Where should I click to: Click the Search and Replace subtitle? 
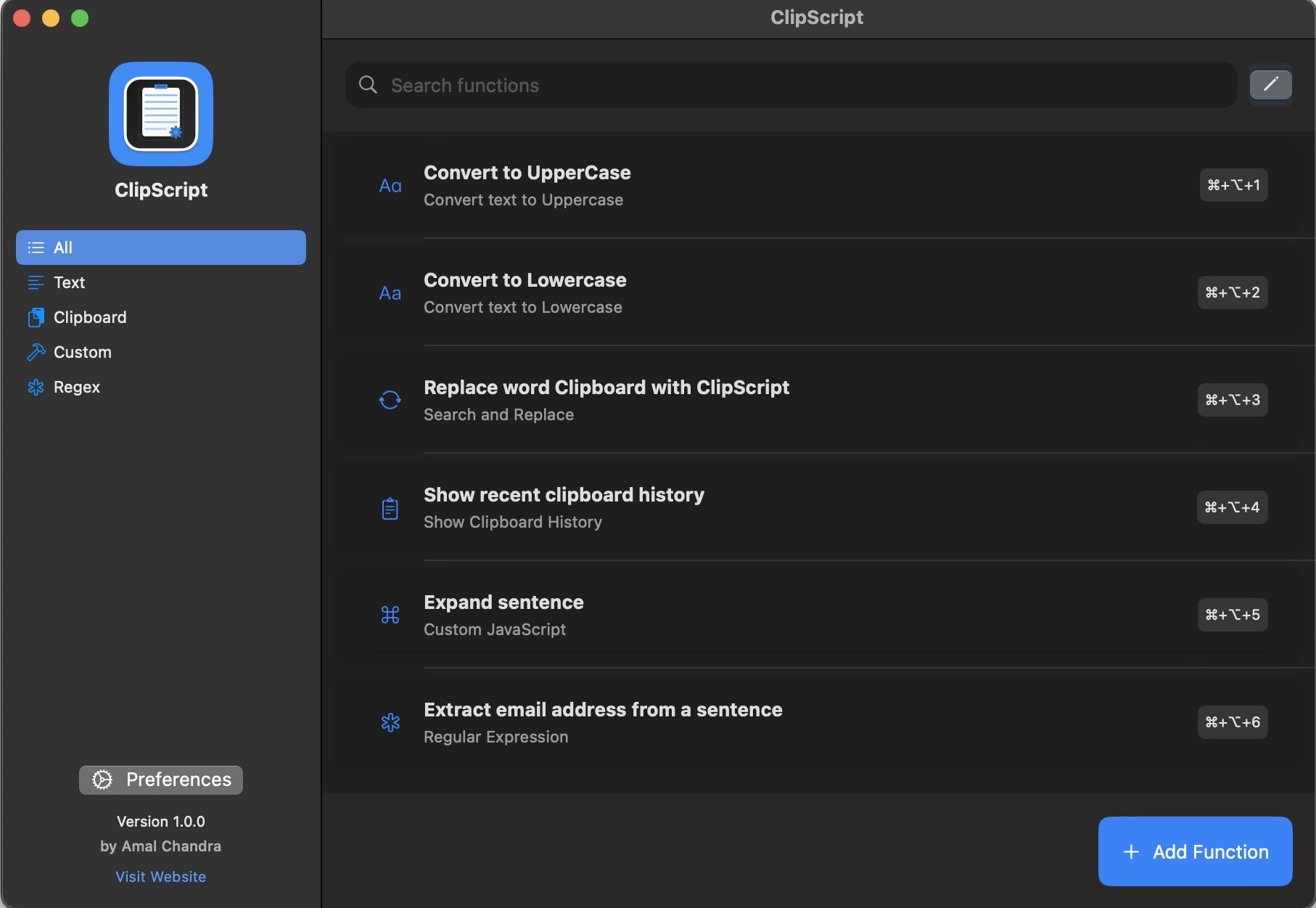498,414
